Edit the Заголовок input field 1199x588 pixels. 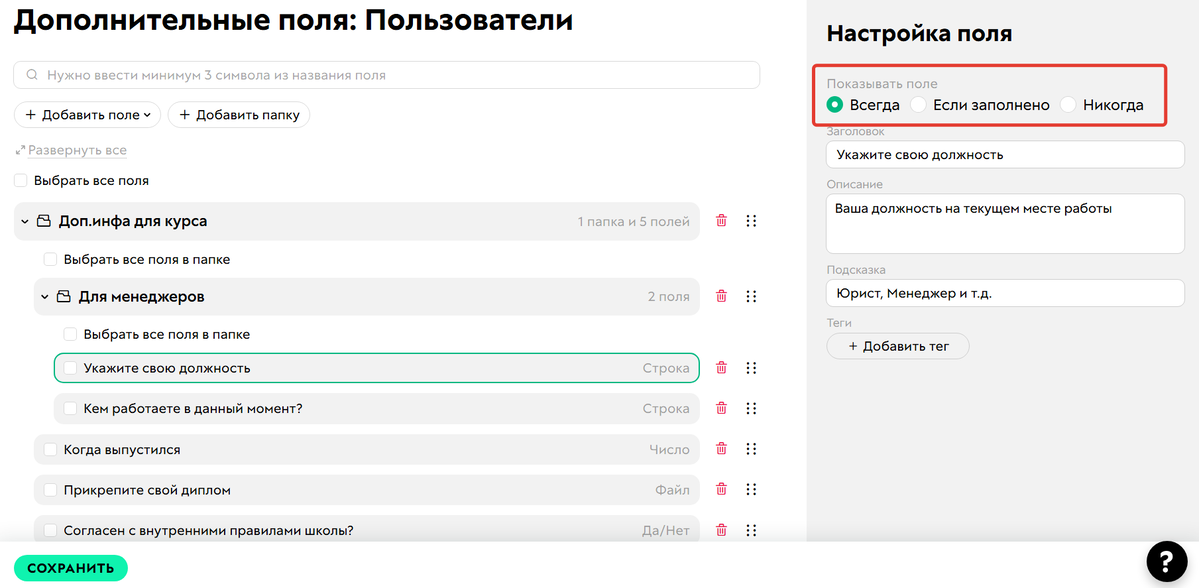[1005, 154]
